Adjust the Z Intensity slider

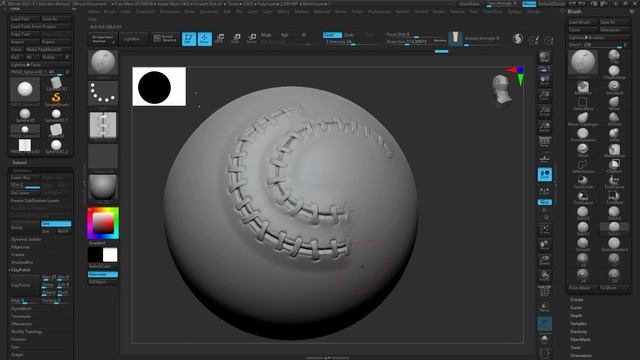tap(349, 42)
